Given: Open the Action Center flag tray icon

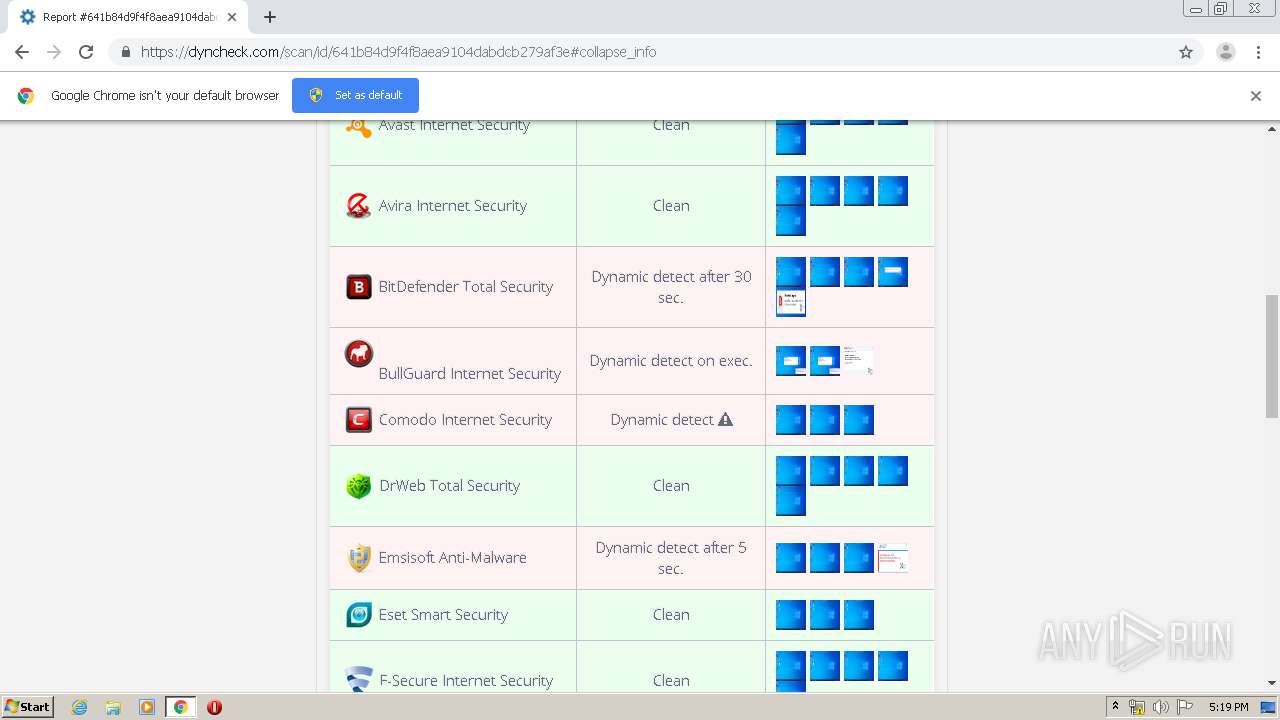Looking at the screenshot, I should point(1184,707).
